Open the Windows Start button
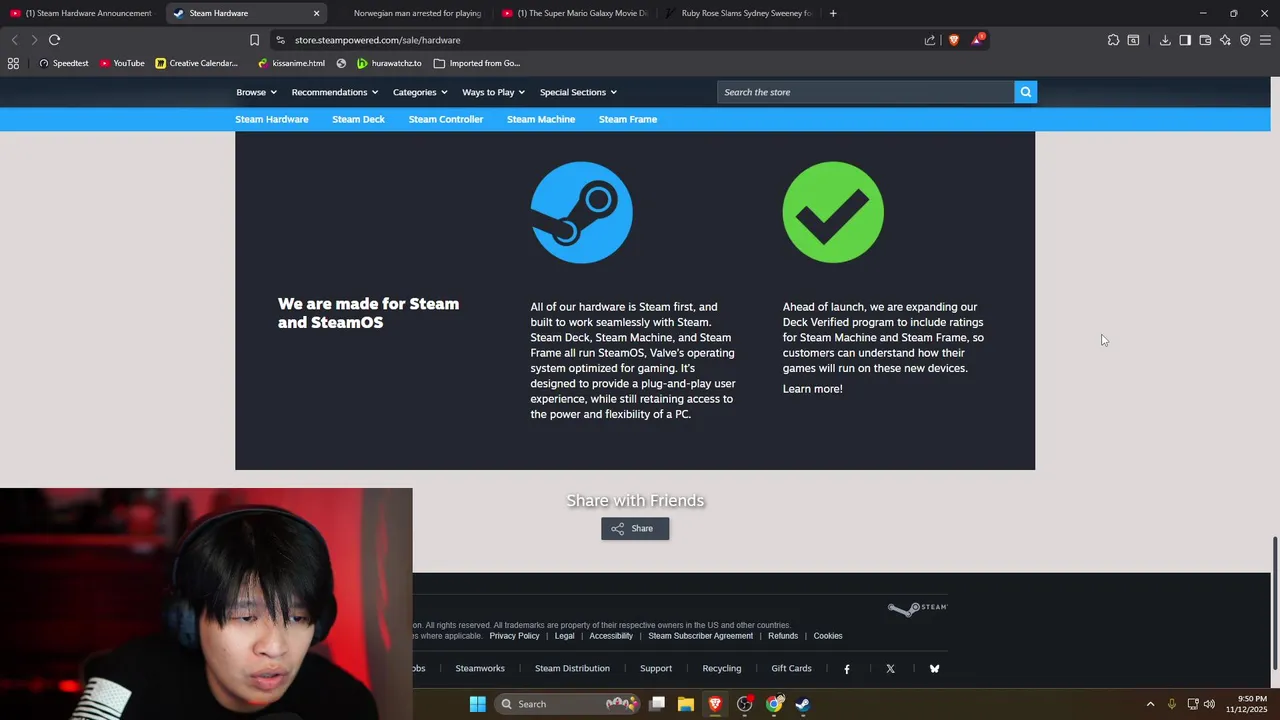The width and height of the screenshot is (1280, 720). coord(478,704)
